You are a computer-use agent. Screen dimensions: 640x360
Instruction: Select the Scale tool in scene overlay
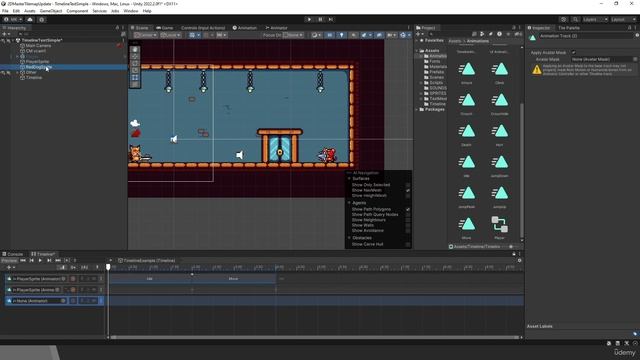click(x=135, y=70)
